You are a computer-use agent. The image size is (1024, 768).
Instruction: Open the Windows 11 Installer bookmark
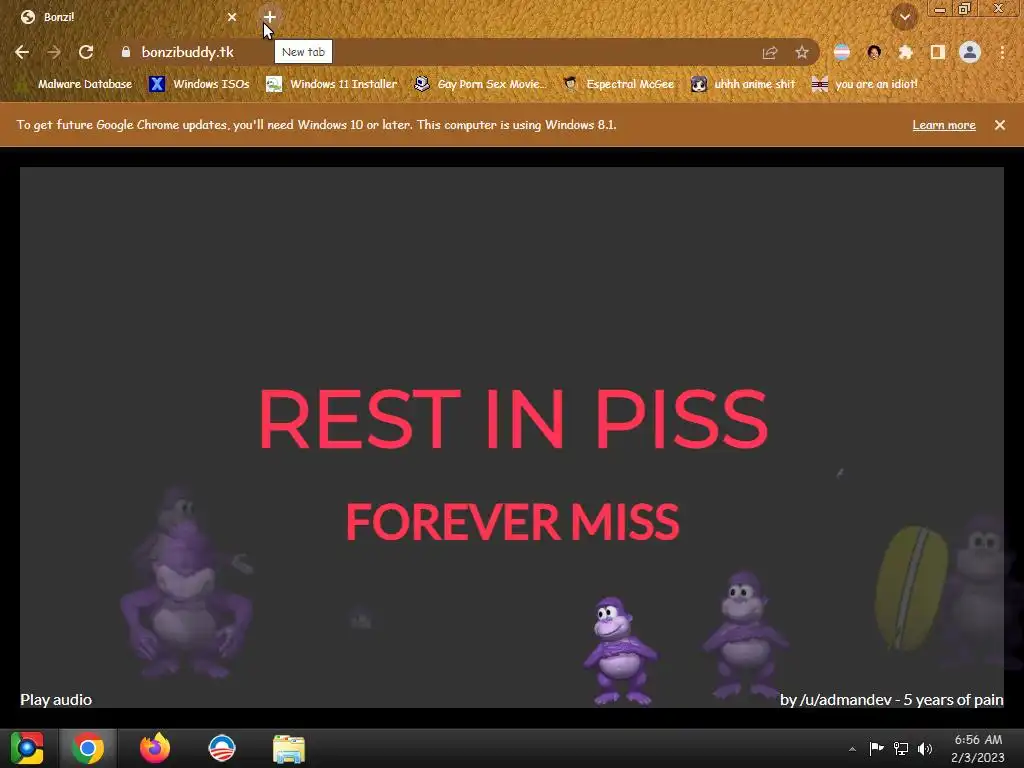pos(332,84)
